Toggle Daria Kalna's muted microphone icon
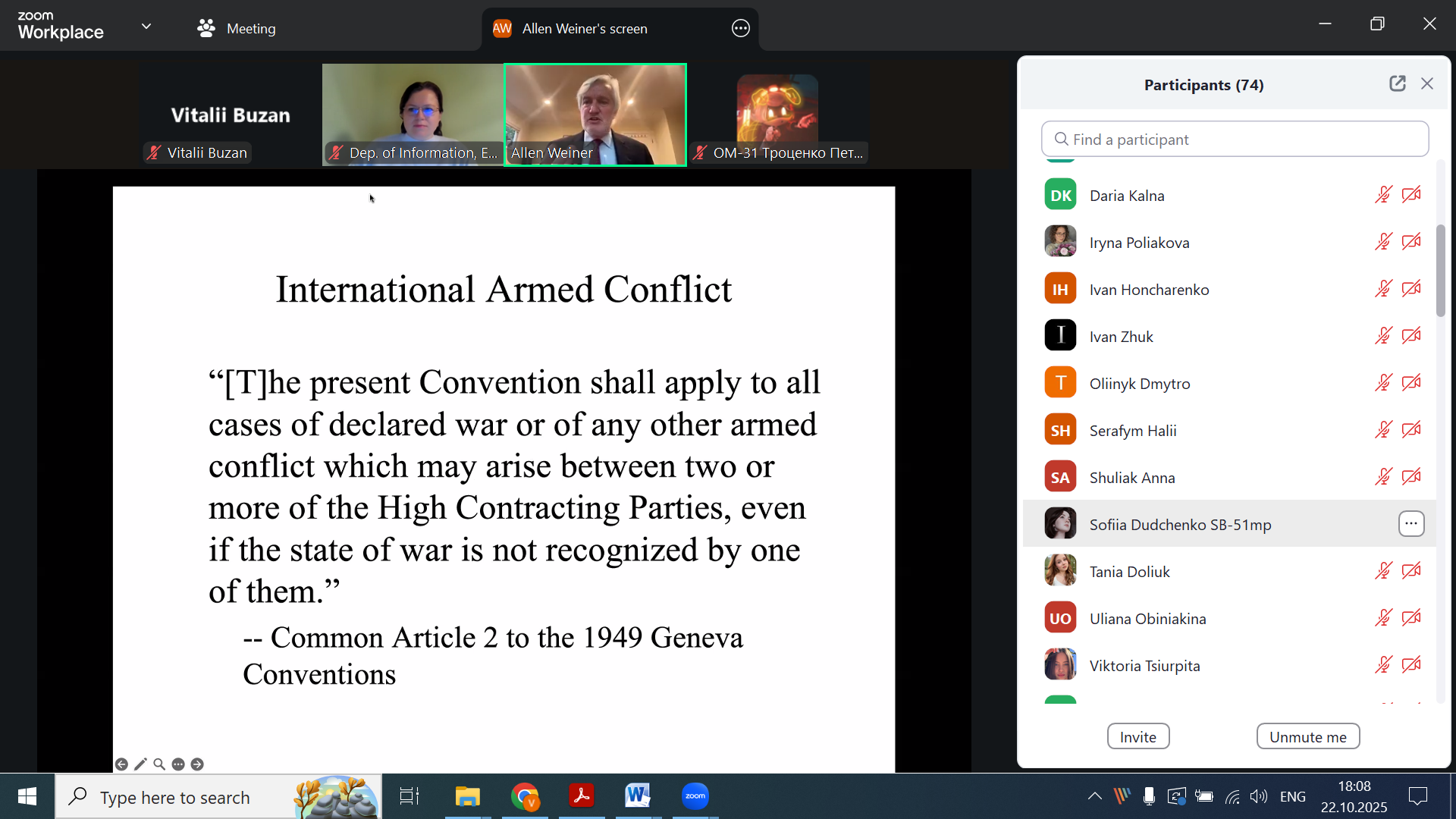The width and height of the screenshot is (1456, 819). [1383, 195]
